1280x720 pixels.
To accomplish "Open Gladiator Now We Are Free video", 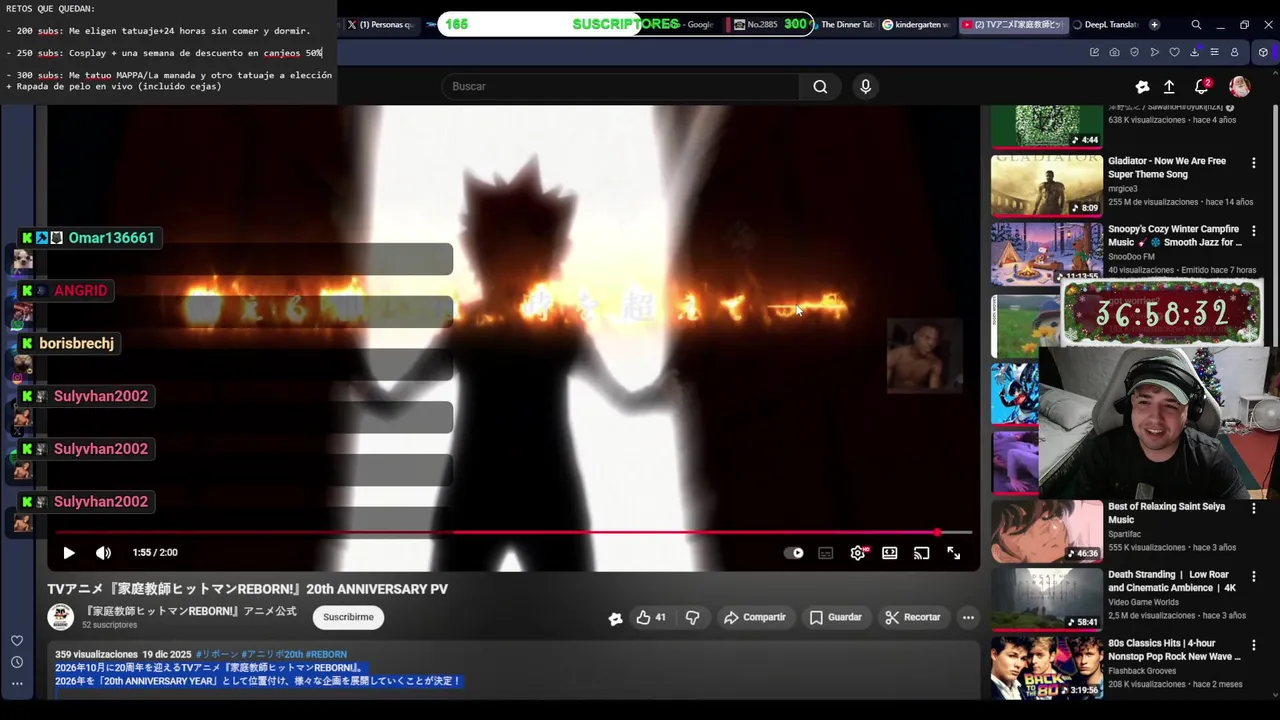I will pyautogui.click(x=1167, y=168).
